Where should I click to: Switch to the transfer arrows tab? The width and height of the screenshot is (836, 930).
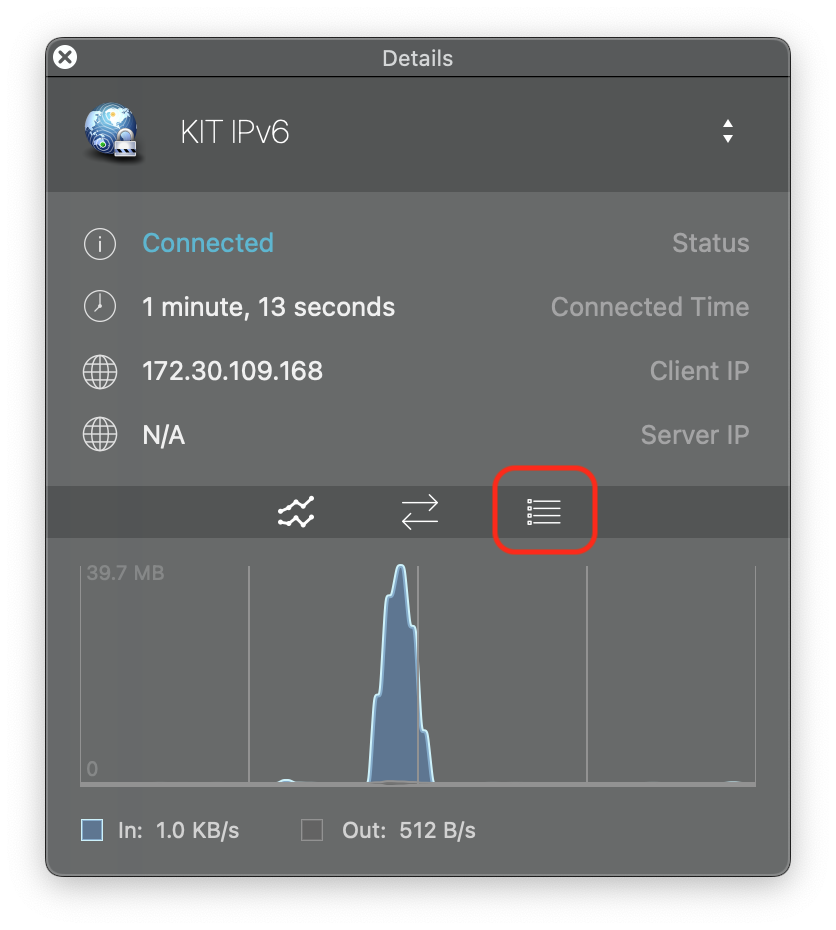pos(420,512)
